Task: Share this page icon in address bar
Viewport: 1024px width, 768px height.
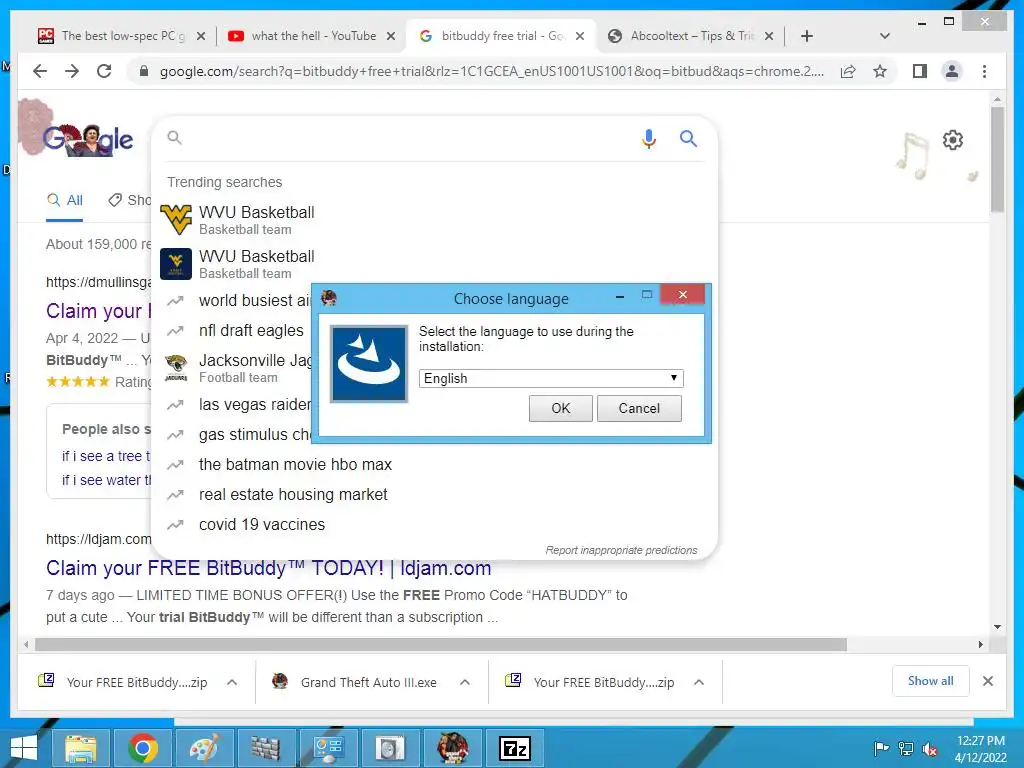Action: coord(848,71)
